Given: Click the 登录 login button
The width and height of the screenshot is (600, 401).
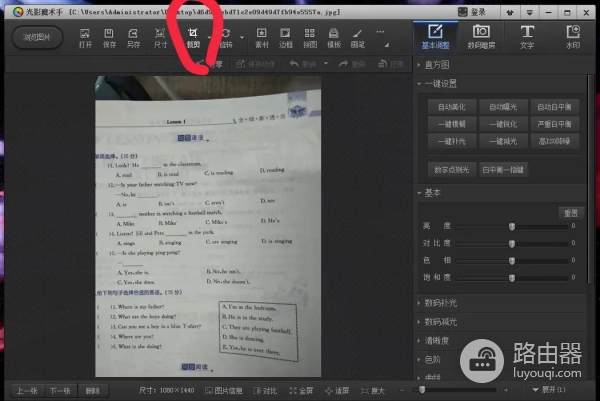Looking at the screenshot, I should click(472, 12).
